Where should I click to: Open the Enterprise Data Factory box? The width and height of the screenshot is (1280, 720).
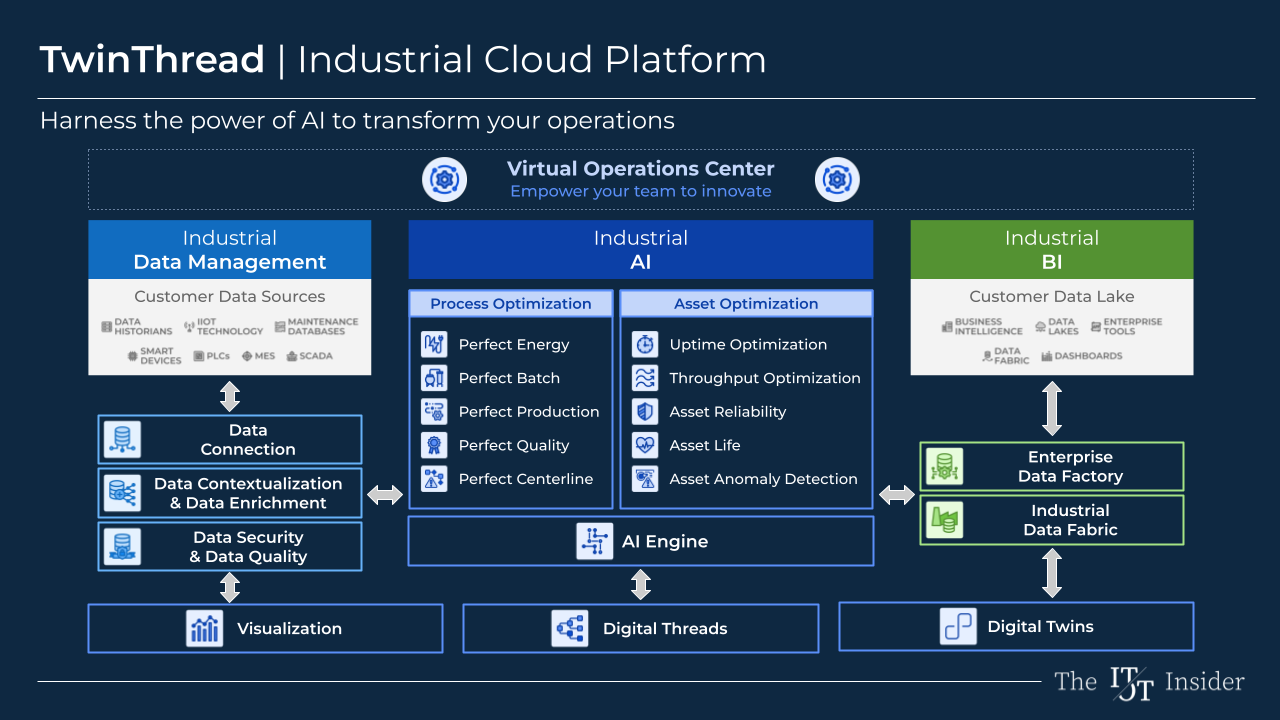point(1052,466)
